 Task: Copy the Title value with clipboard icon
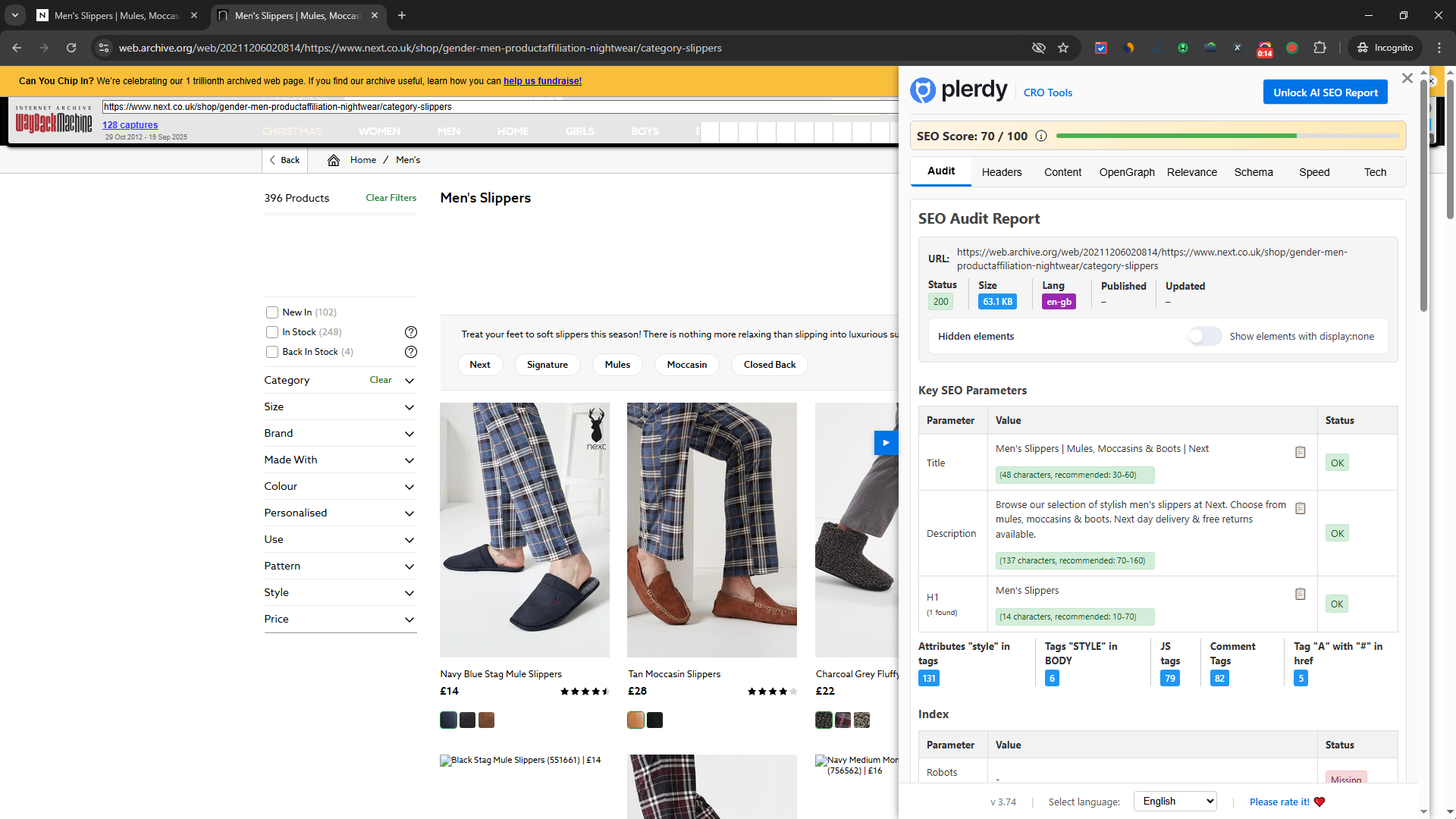1300,452
